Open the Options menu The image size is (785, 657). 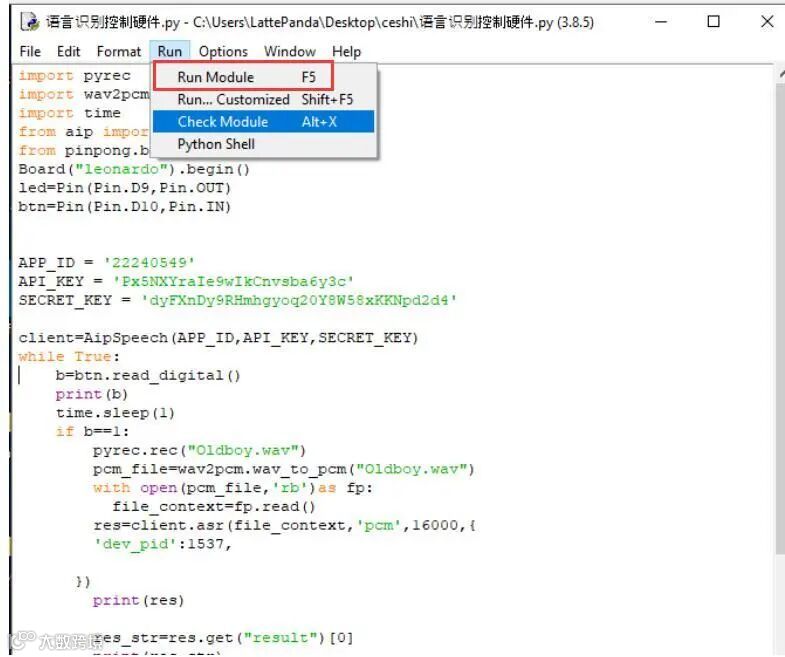[x=223, y=52]
